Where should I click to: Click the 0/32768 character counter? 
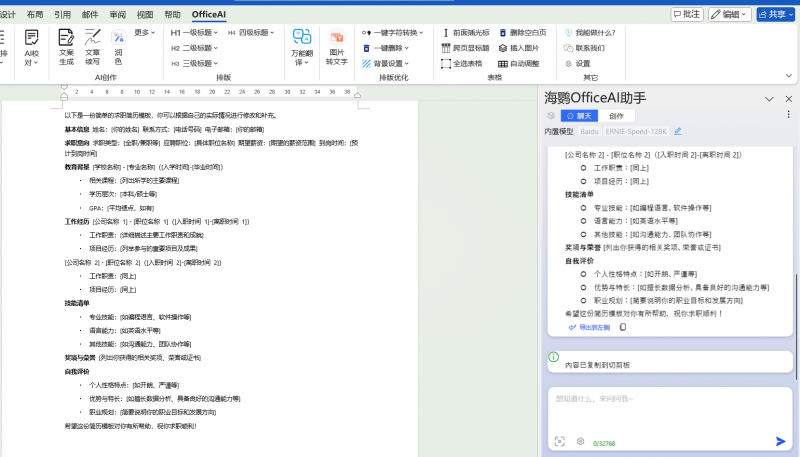pyautogui.click(x=604, y=444)
